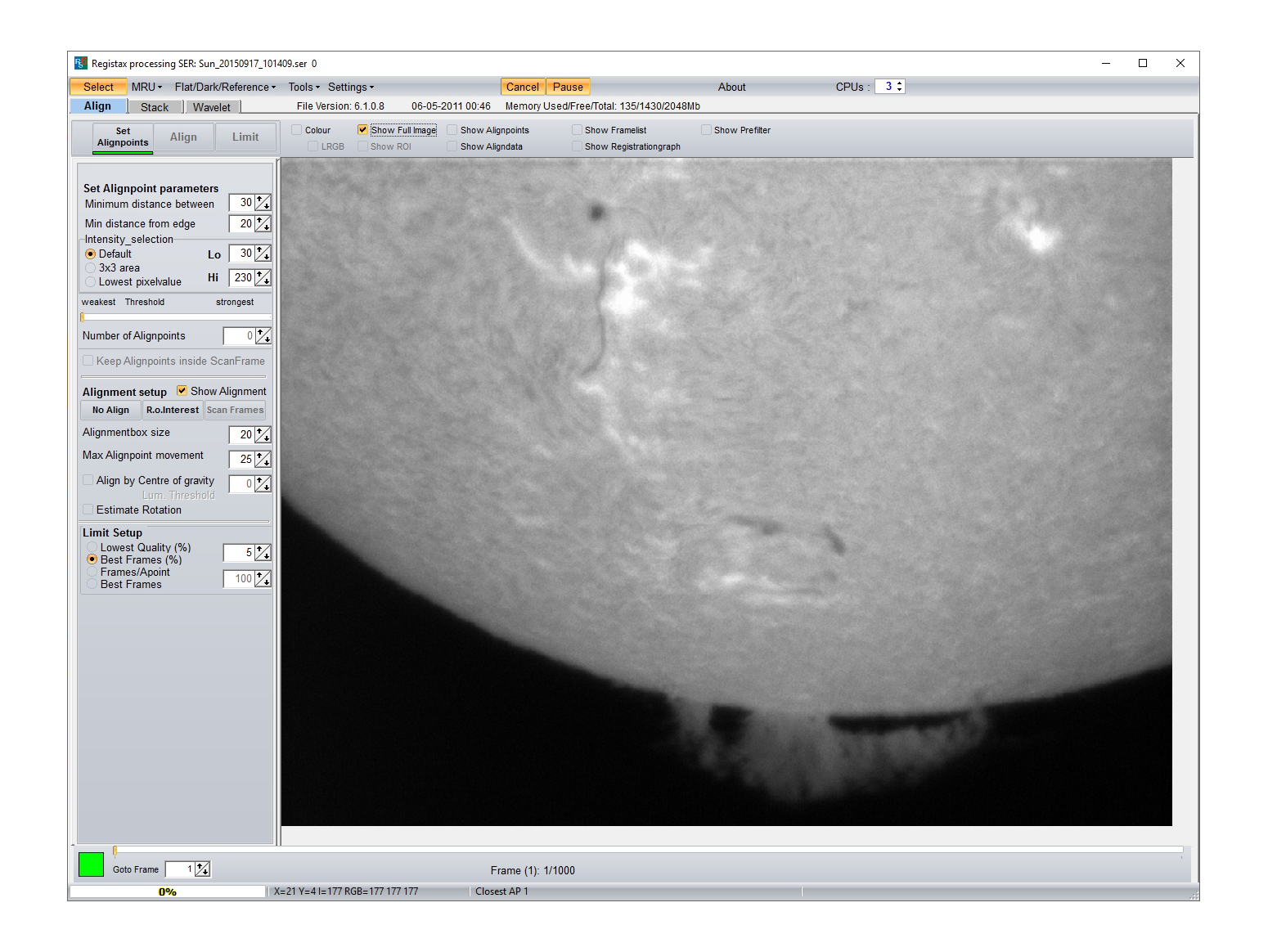Click the Hi intensity value field

click(x=241, y=278)
